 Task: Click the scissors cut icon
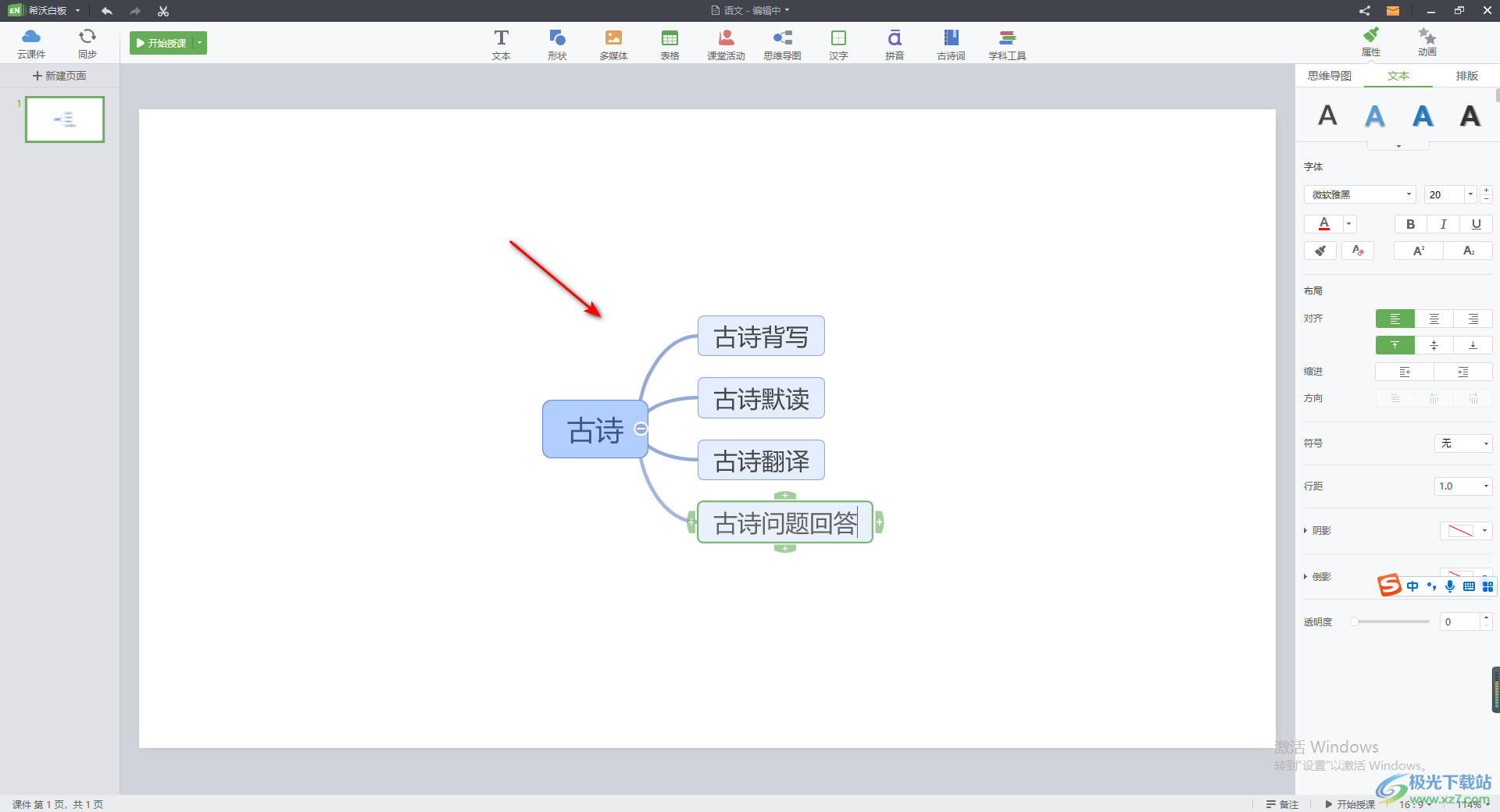pyautogui.click(x=162, y=11)
